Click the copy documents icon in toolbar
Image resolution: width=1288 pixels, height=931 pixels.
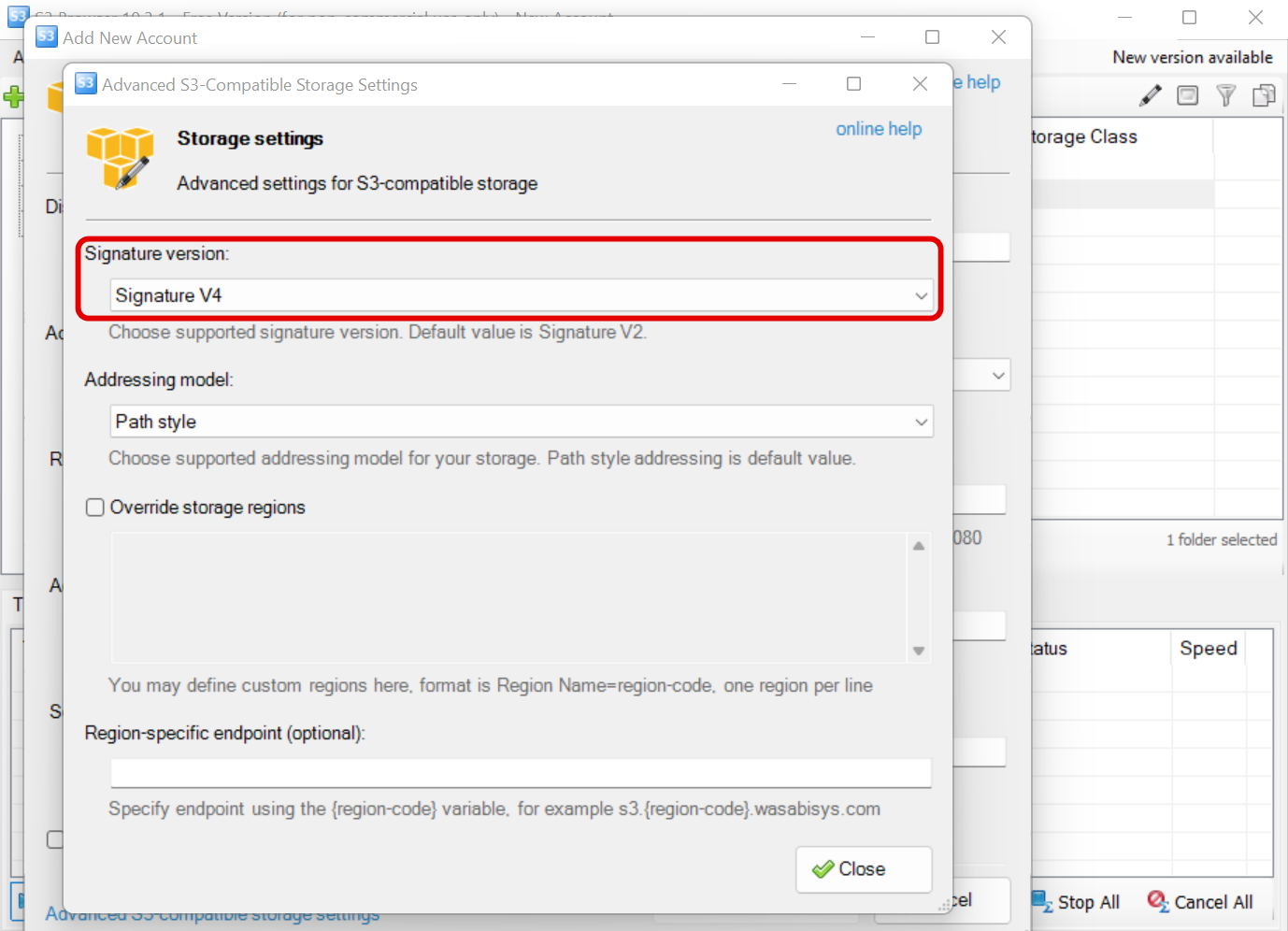1264,95
